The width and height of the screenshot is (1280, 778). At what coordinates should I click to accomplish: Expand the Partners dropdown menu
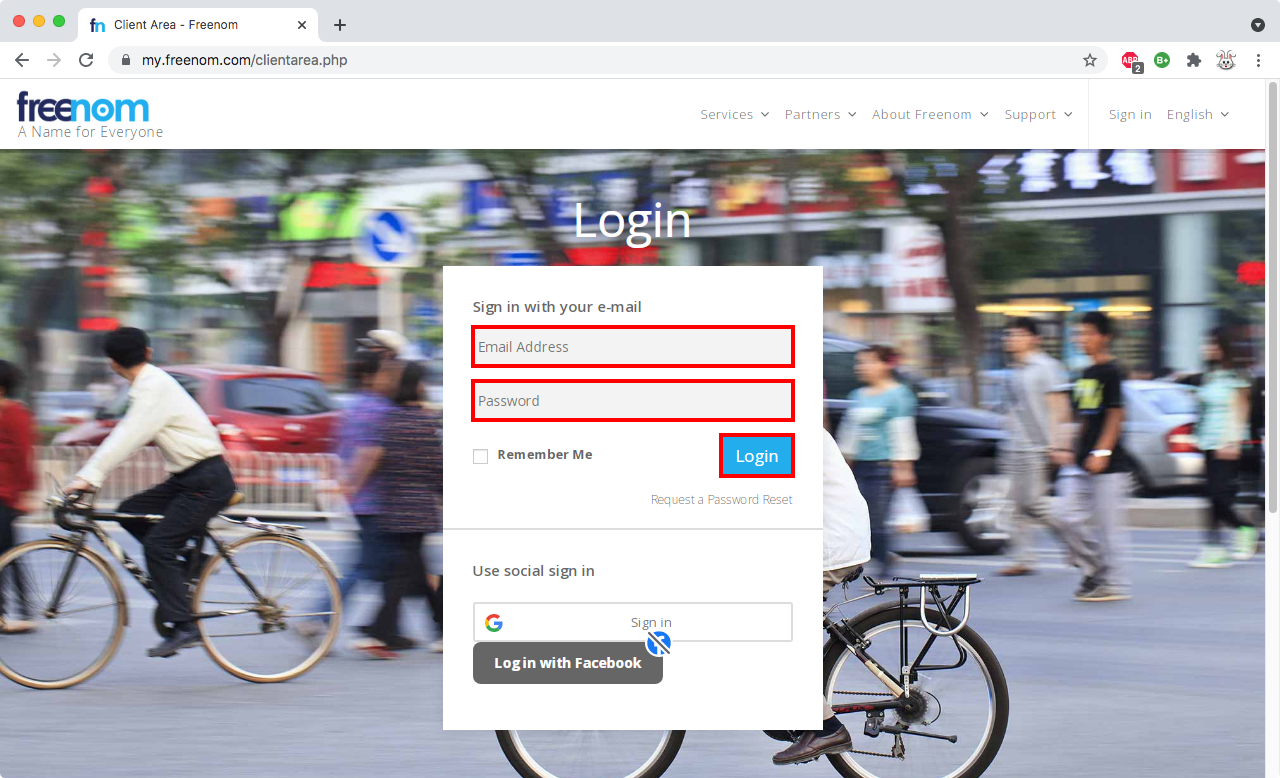tap(820, 115)
